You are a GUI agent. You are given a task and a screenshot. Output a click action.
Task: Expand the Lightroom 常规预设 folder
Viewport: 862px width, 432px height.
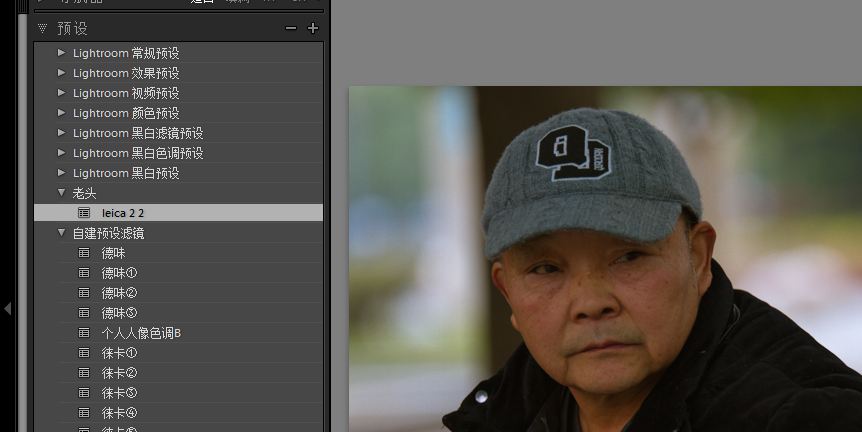62,53
